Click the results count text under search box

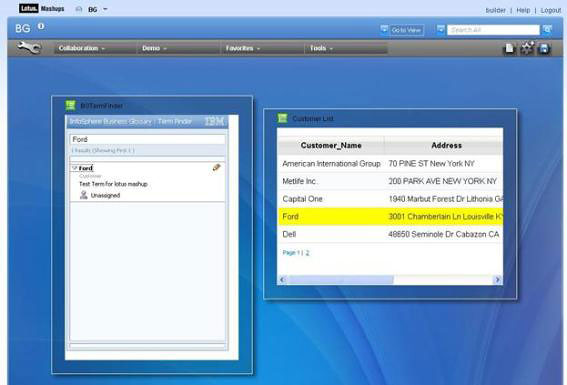103,150
